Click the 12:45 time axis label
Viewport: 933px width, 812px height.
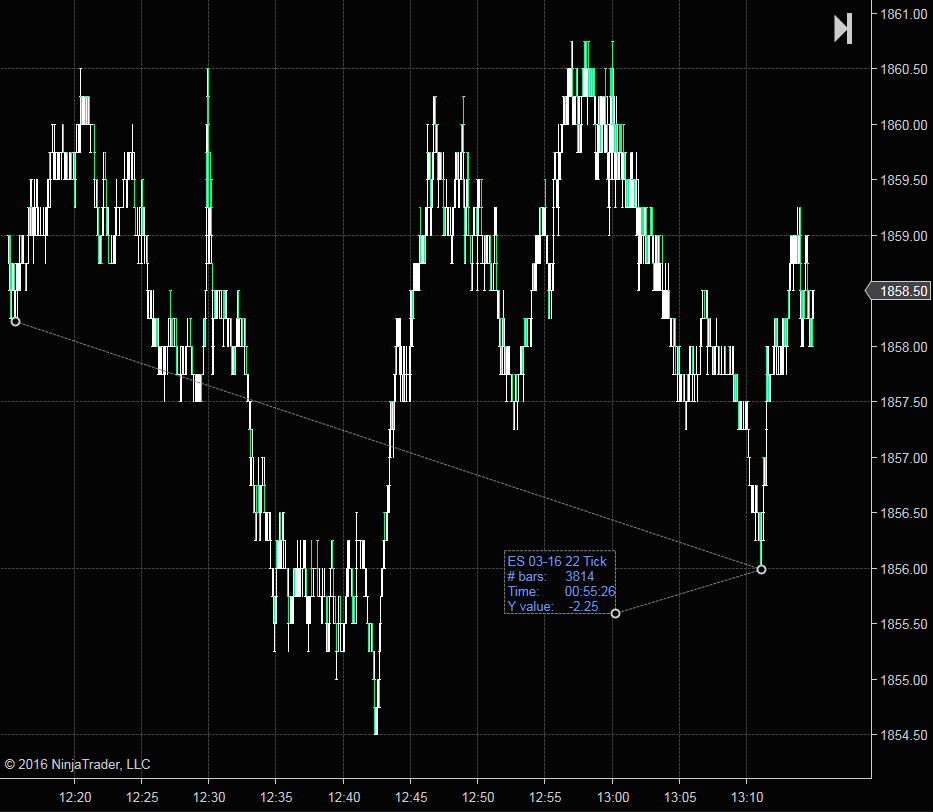point(411,797)
